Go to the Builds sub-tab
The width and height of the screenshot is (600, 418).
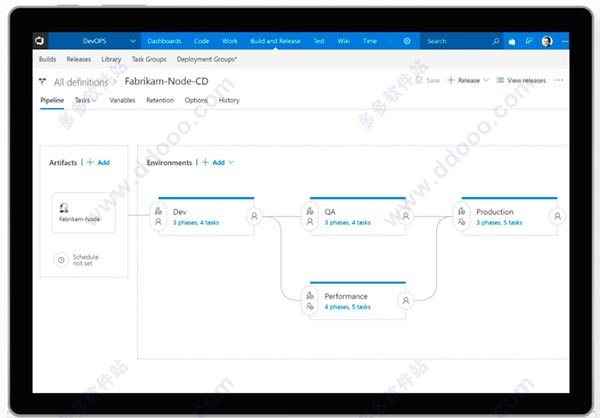point(47,59)
